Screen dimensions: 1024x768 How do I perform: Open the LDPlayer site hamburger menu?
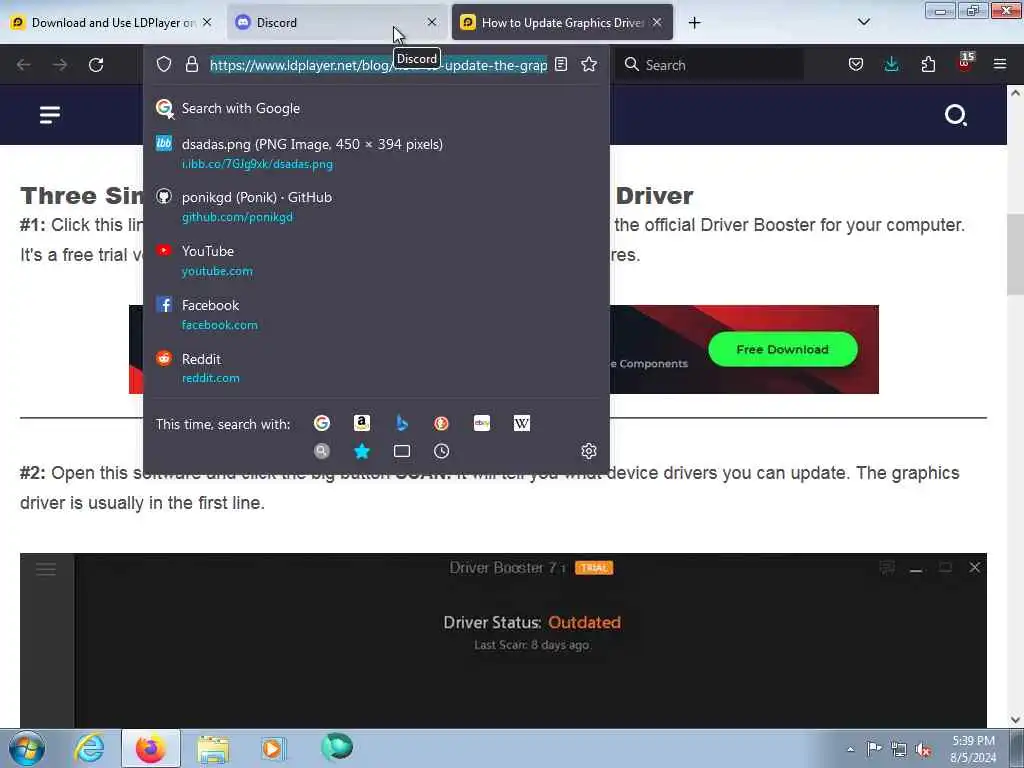pyautogui.click(x=50, y=115)
